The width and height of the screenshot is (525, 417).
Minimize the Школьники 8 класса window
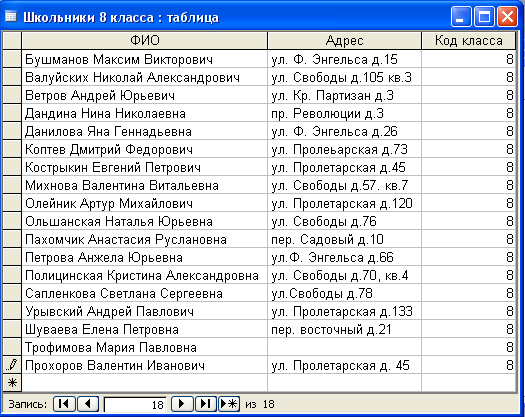(461, 17)
